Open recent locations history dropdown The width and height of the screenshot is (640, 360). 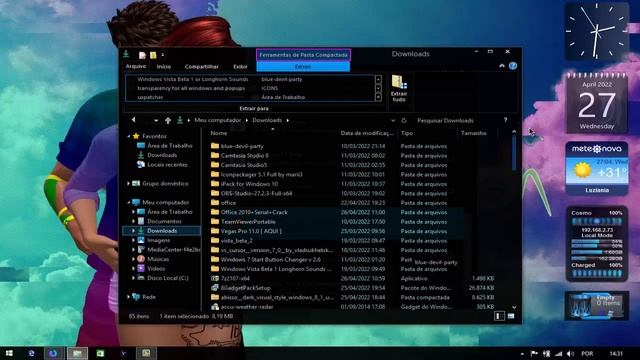pyautogui.click(x=156, y=120)
